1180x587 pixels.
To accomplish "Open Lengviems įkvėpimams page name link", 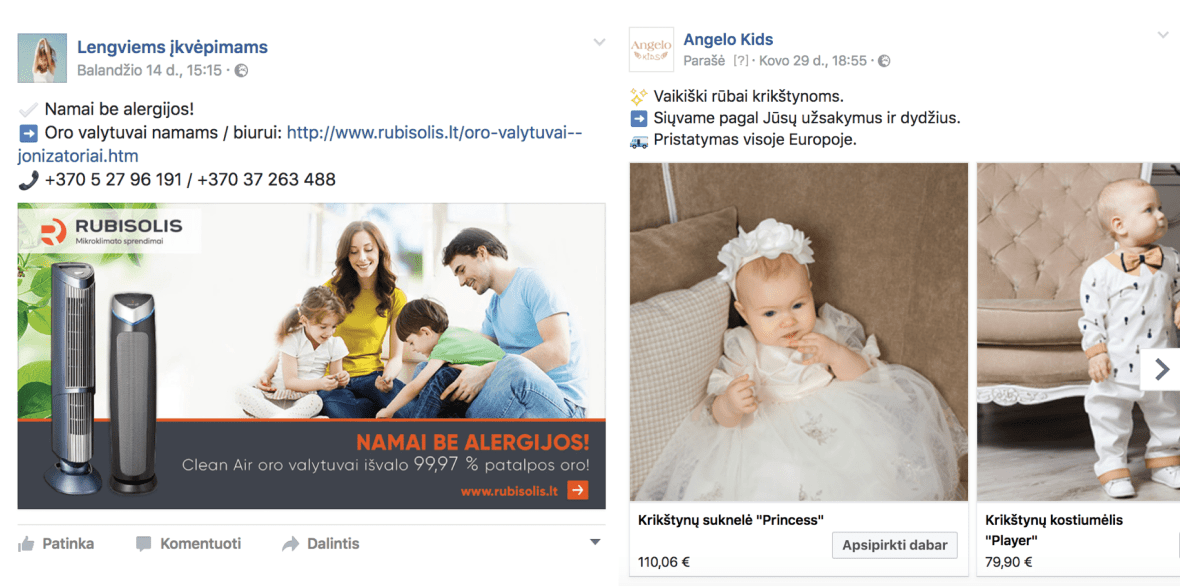I will click(x=172, y=48).
